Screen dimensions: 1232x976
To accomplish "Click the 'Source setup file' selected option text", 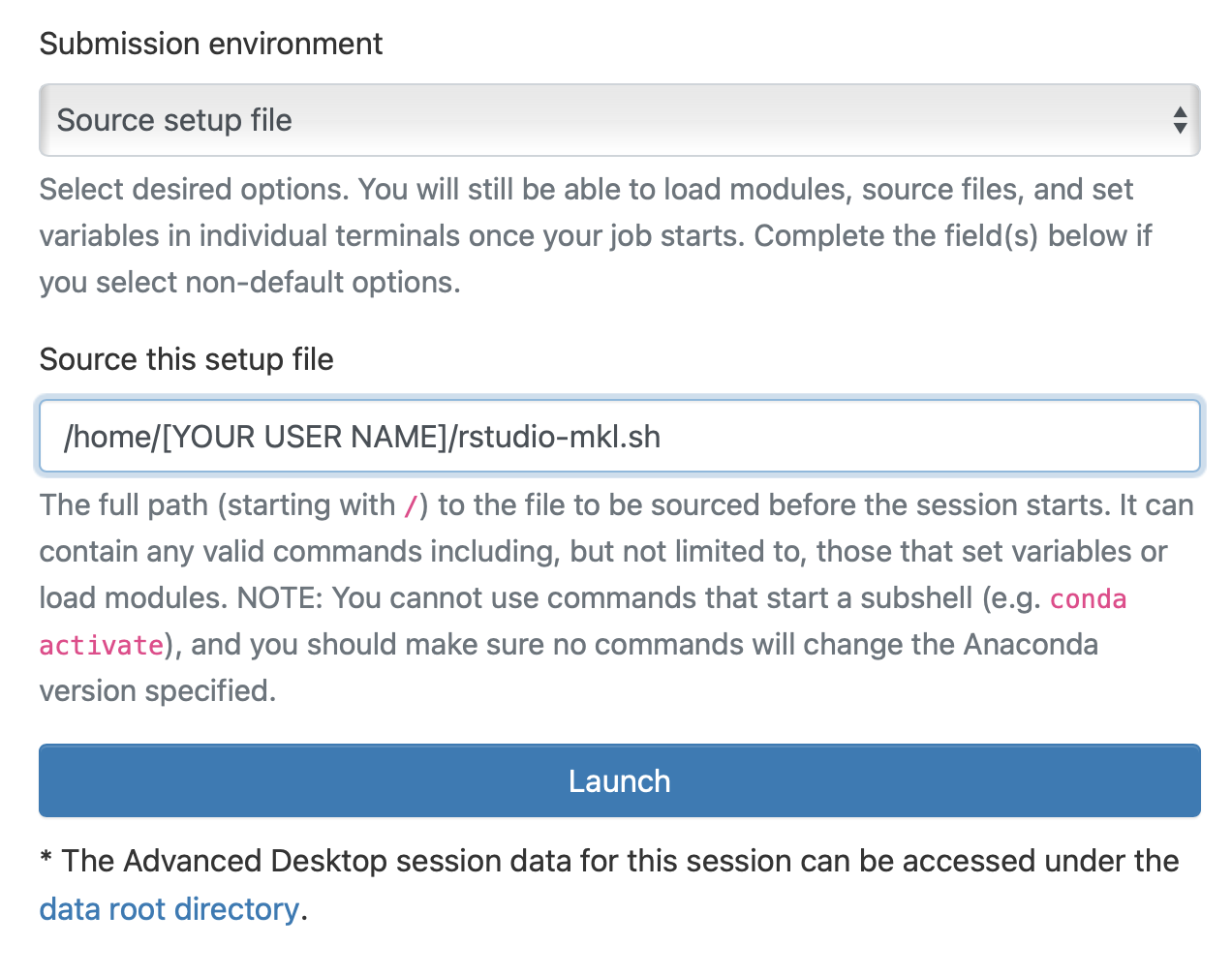I will pos(174,120).
